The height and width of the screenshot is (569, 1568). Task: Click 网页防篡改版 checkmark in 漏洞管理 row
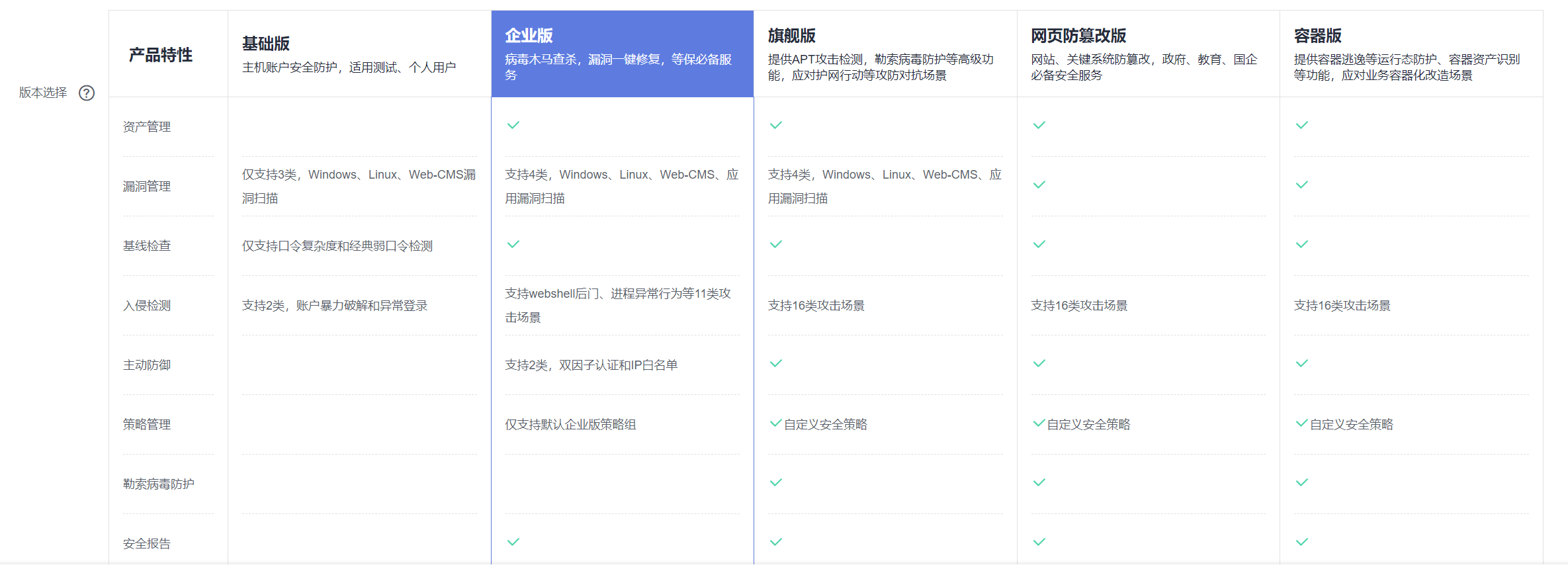1039,185
